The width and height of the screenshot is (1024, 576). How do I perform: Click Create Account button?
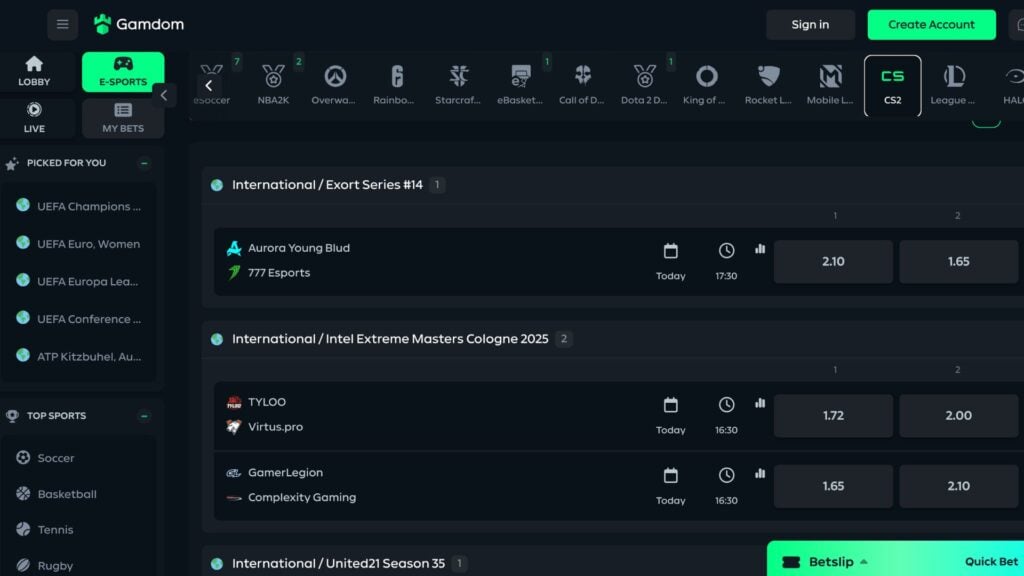[931, 25]
